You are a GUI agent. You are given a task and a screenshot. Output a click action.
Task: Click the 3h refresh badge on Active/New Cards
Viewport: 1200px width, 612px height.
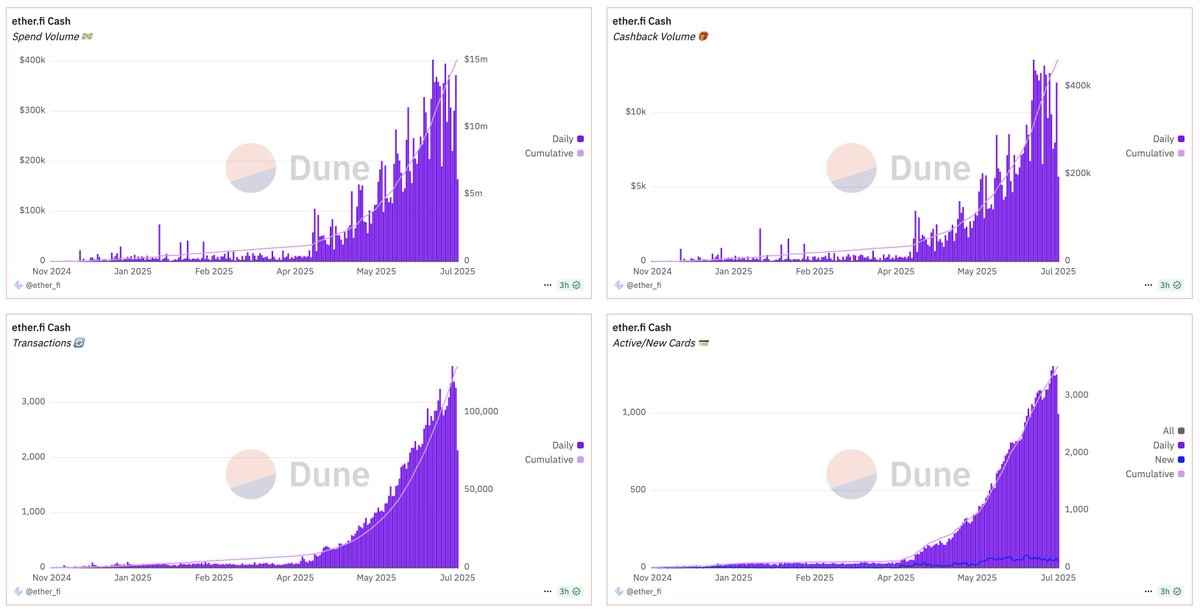tap(1170, 592)
